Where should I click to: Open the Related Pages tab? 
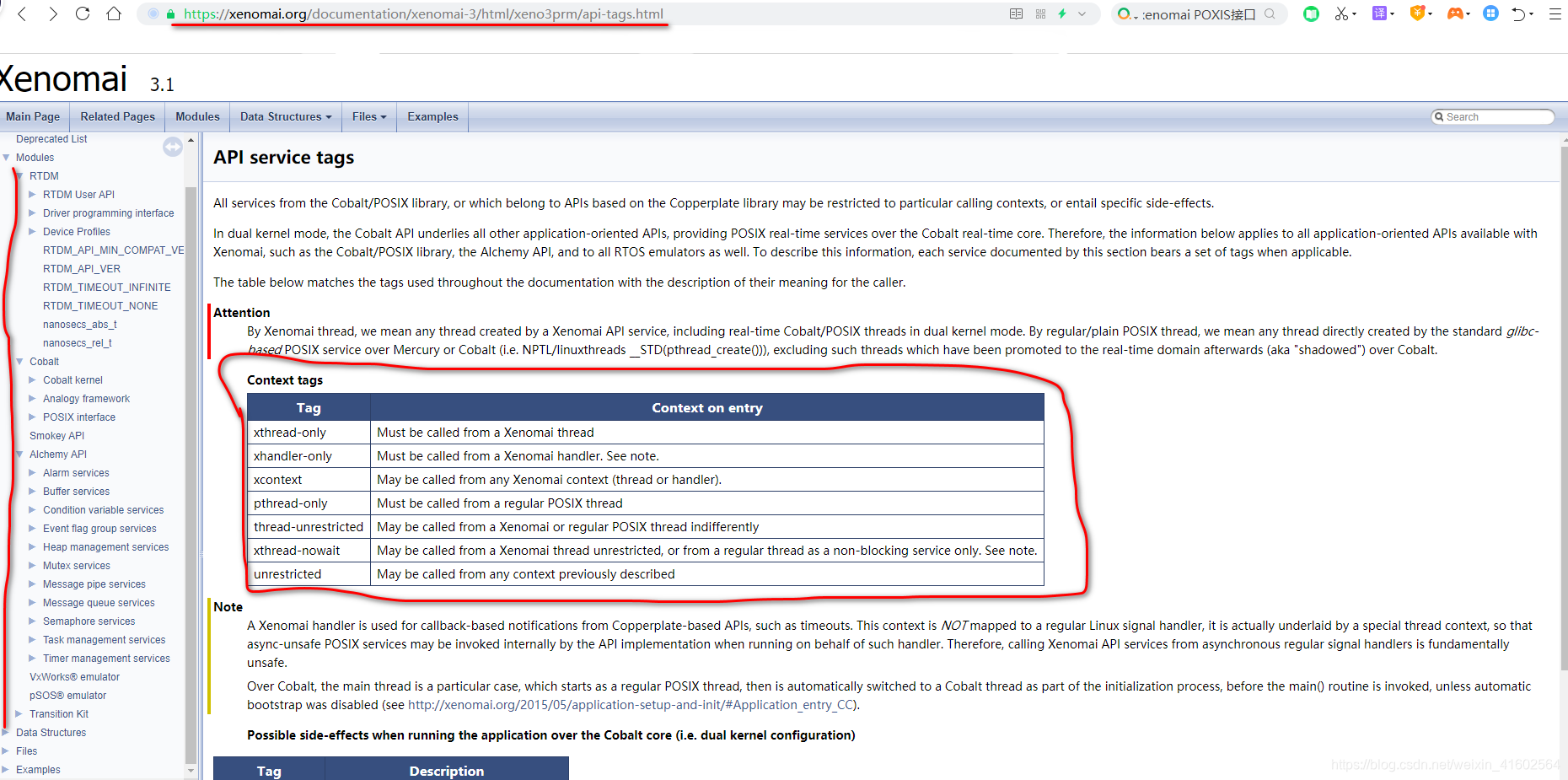pyautogui.click(x=118, y=116)
